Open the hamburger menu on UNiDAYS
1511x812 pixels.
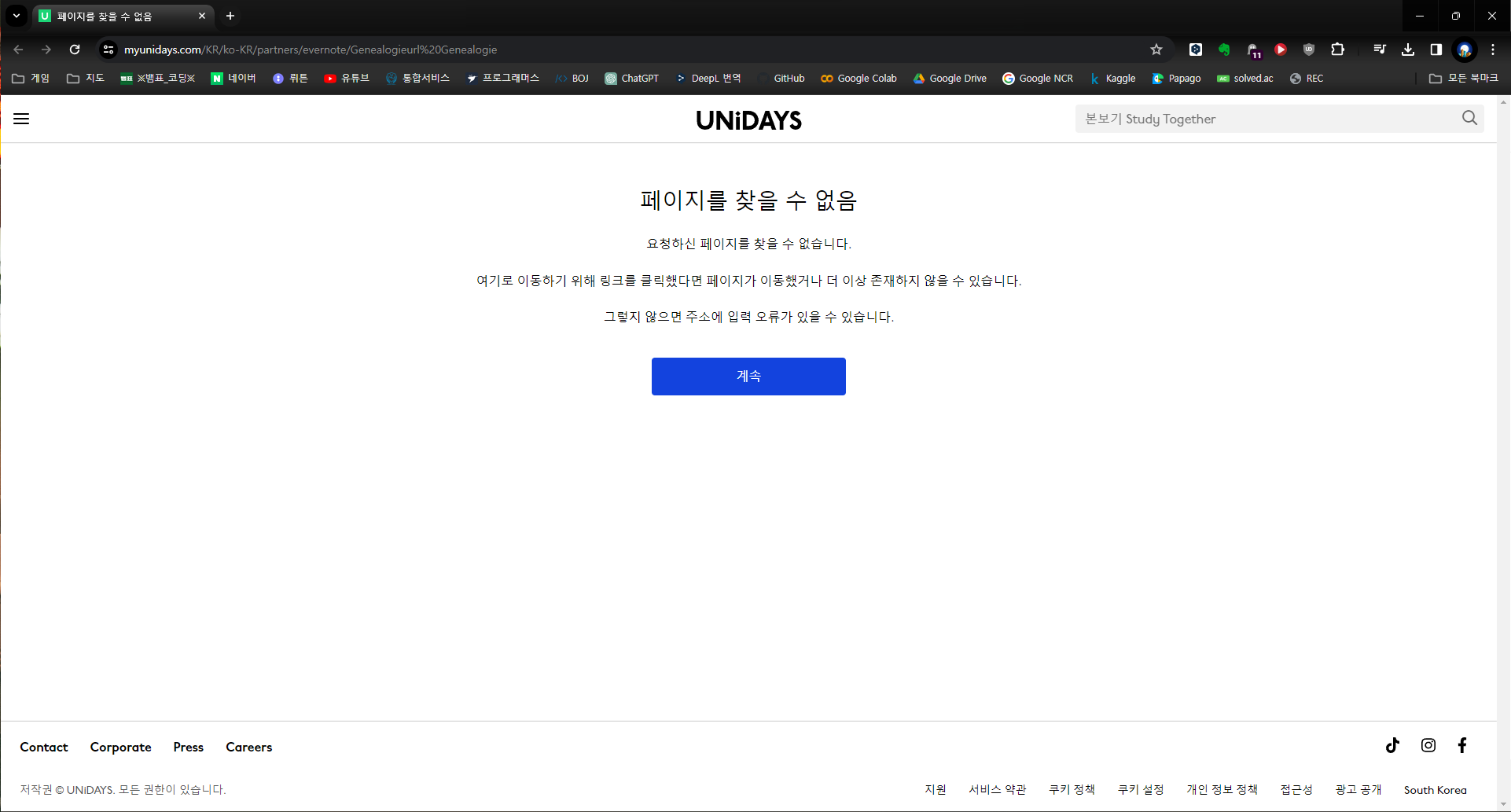click(x=21, y=119)
